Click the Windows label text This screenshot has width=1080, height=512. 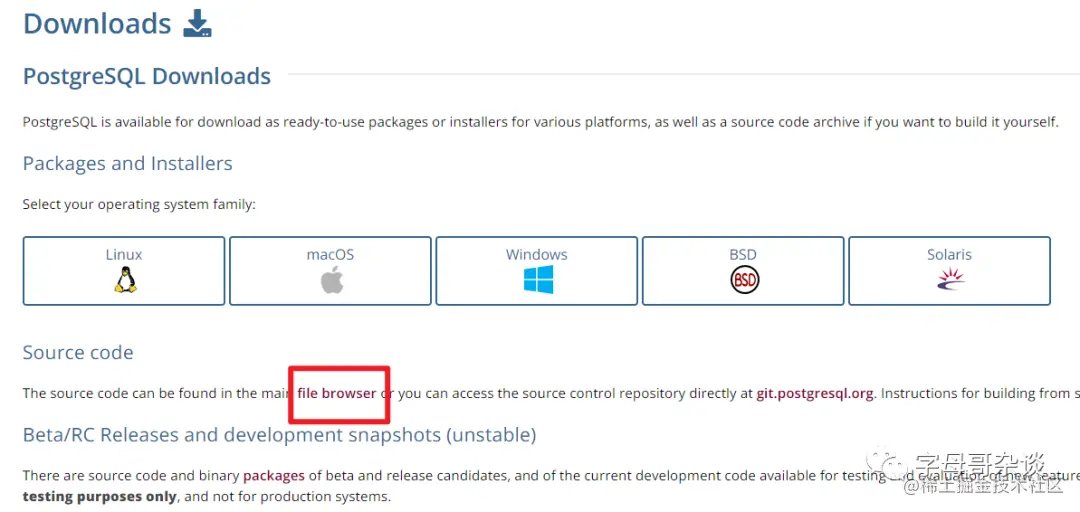pyautogui.click(x=537, y=254)
